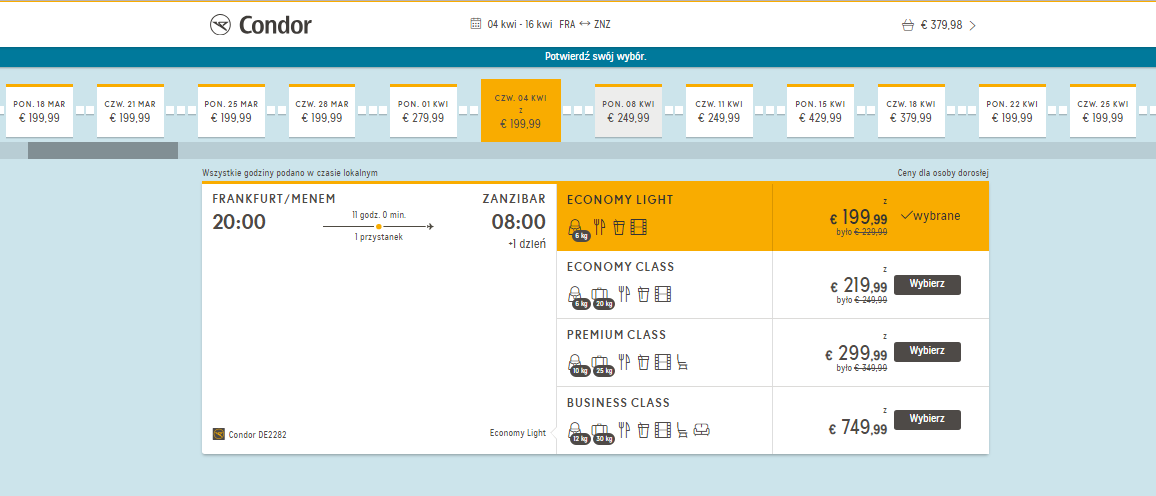Select the date tab Pon. 08 Kwi

tap(628, 111)
